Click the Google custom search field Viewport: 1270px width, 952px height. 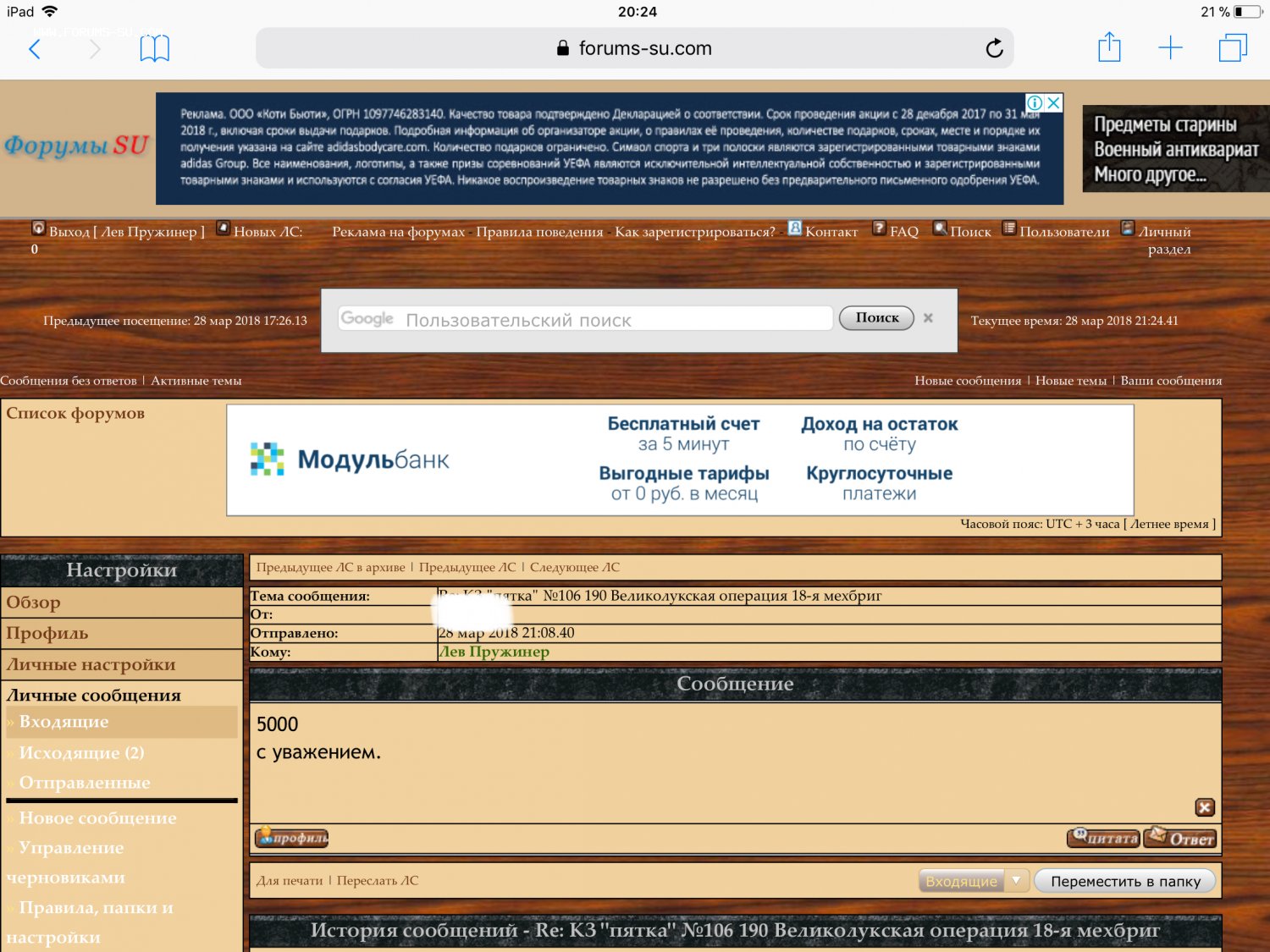(x=584, y=319)
